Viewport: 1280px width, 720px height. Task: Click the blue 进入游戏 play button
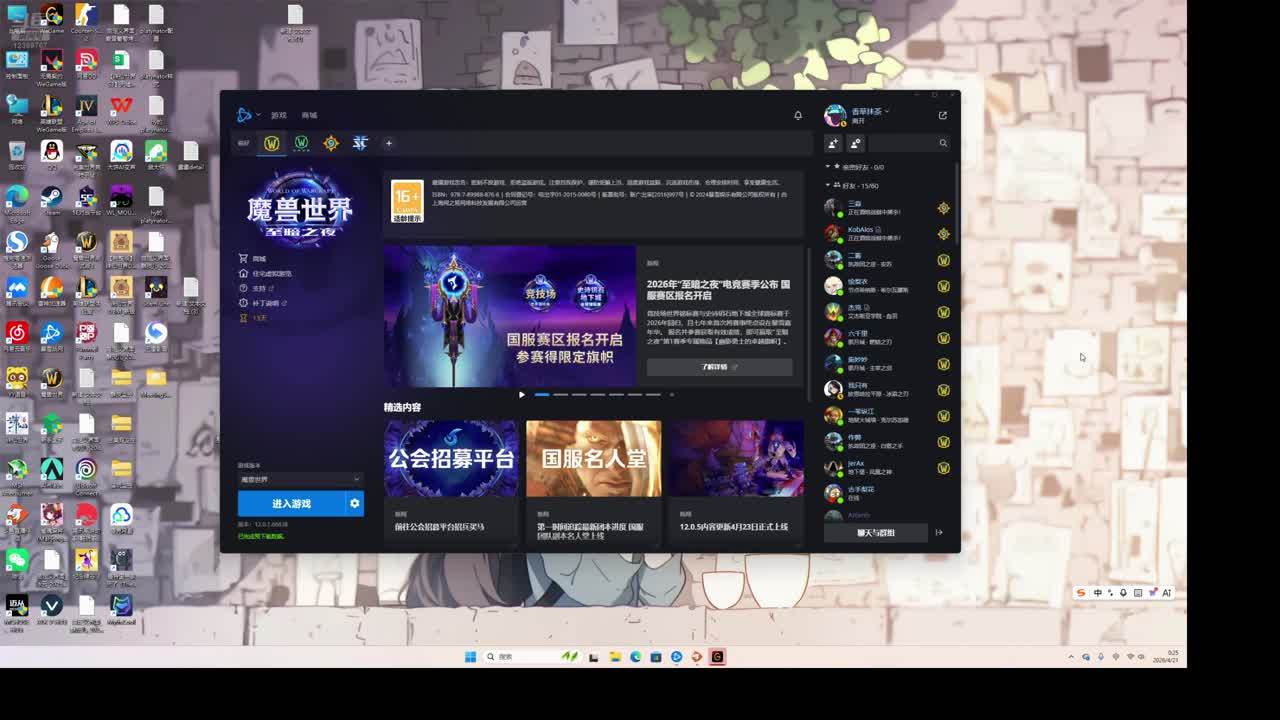pos(291,504)
